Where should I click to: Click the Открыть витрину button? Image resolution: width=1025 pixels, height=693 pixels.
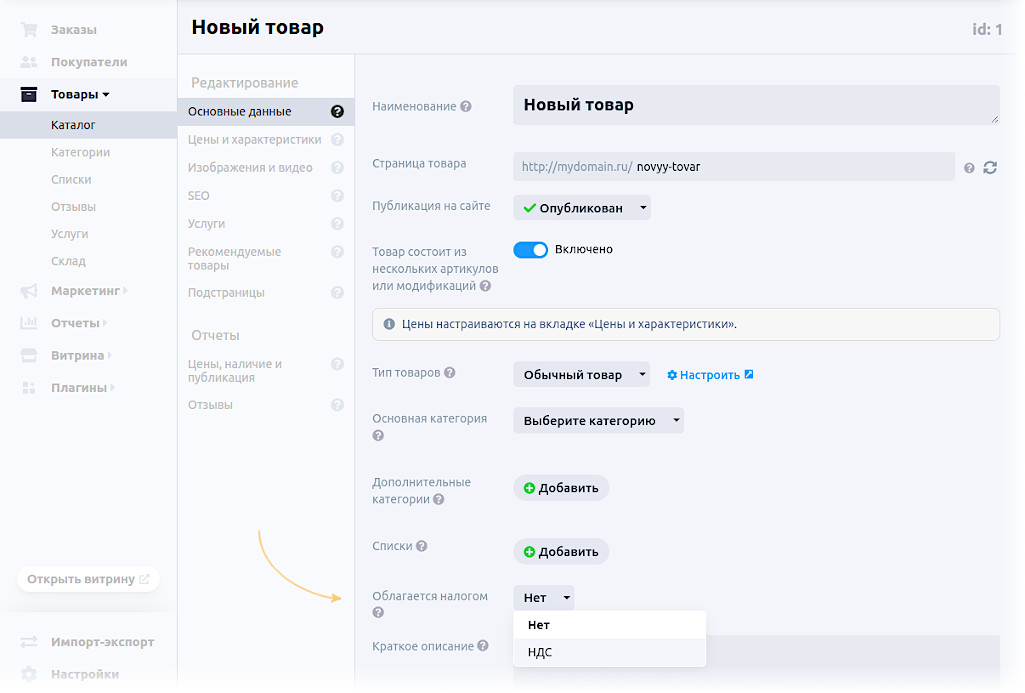pos(88,579)
